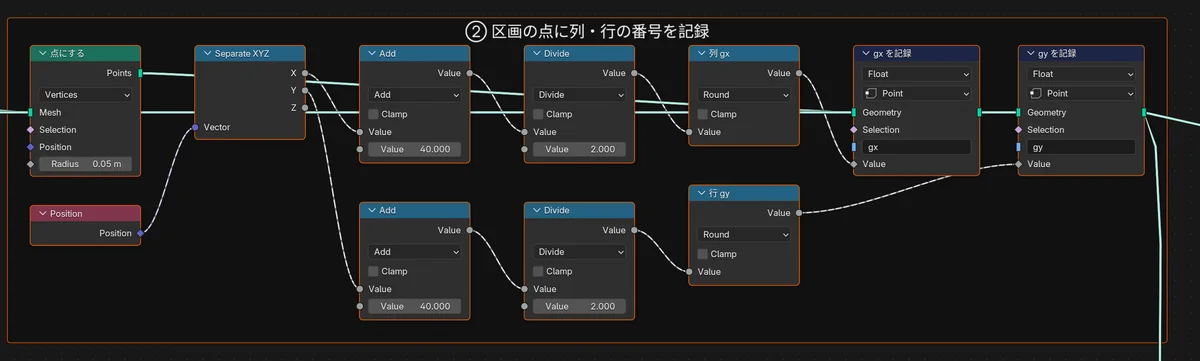Click Value 2.000 field in lower Divide node
The width and height of the screenshot is (1200, 361).
click(x=579, y=306)
